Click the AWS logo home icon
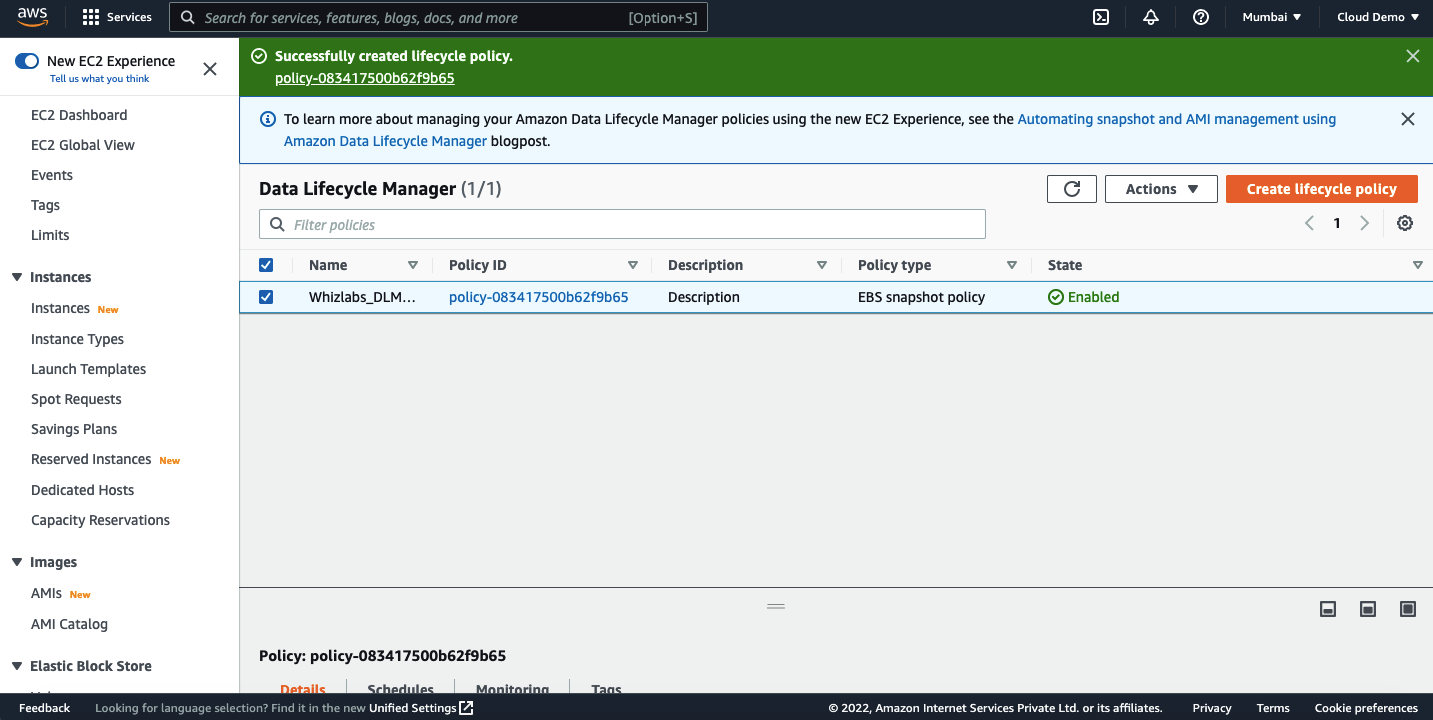Viewport: 1433px width, 720px height. pos(33,17)
